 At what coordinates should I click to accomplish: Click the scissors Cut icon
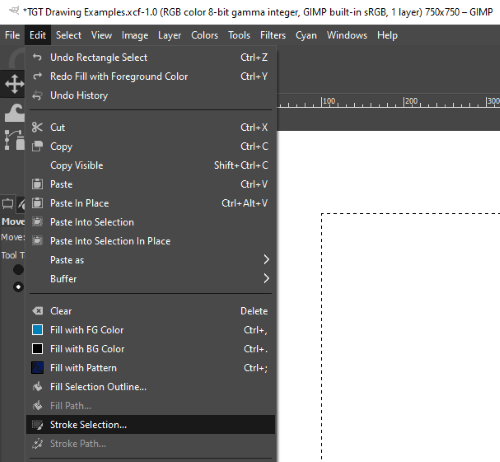pos(37,127)
